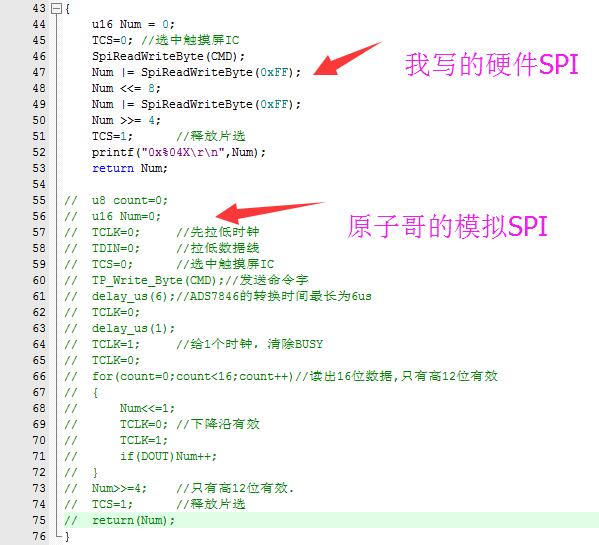Click commented 'TCS=0;' on line 59

coord(112,265)
